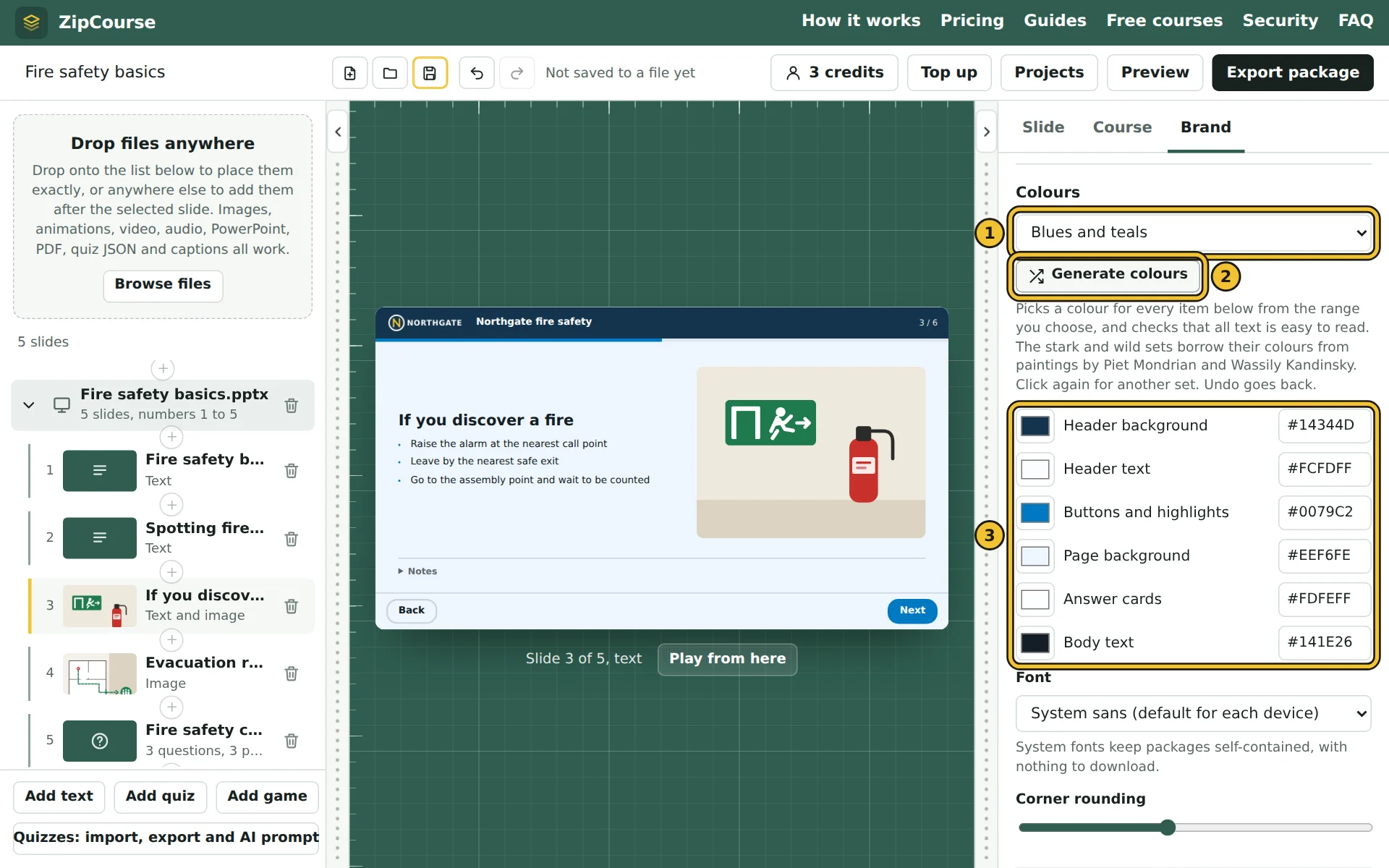
Task: Switch to the Slide tab
Action: point(1043,127)
